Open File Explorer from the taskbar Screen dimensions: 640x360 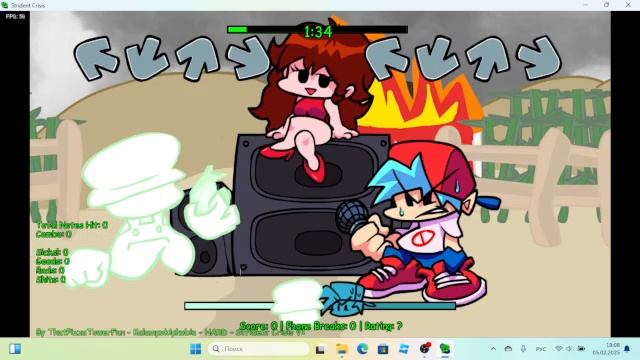click(x=342, y=349)
